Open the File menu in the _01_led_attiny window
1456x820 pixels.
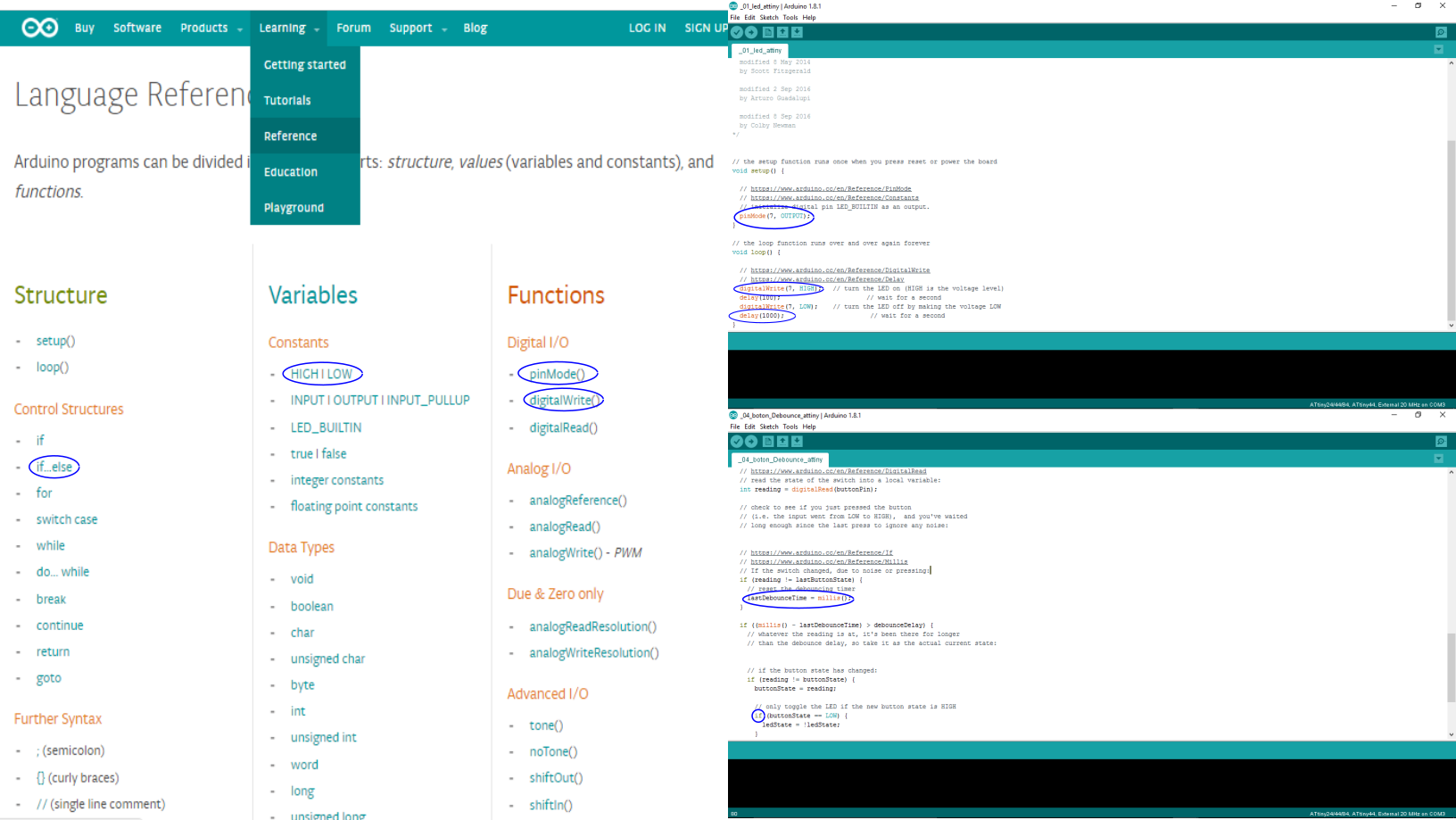(735, 18)
